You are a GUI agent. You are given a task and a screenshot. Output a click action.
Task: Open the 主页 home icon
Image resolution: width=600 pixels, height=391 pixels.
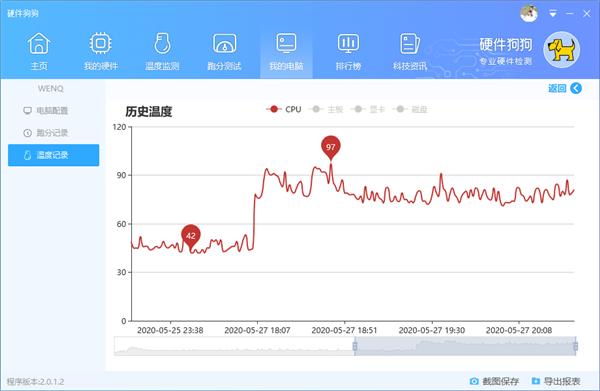click(x=39, y=43)
